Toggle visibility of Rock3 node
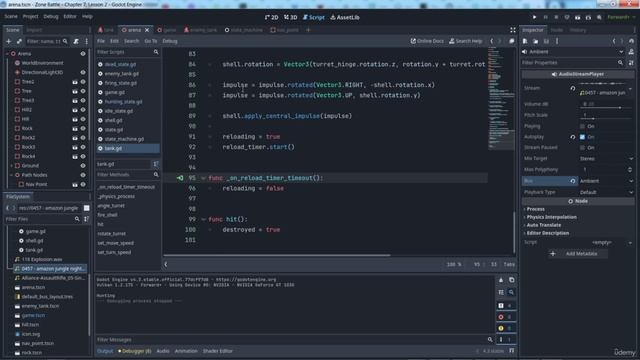Viewport: 640px width, 360px height. [x=83, y=147]
